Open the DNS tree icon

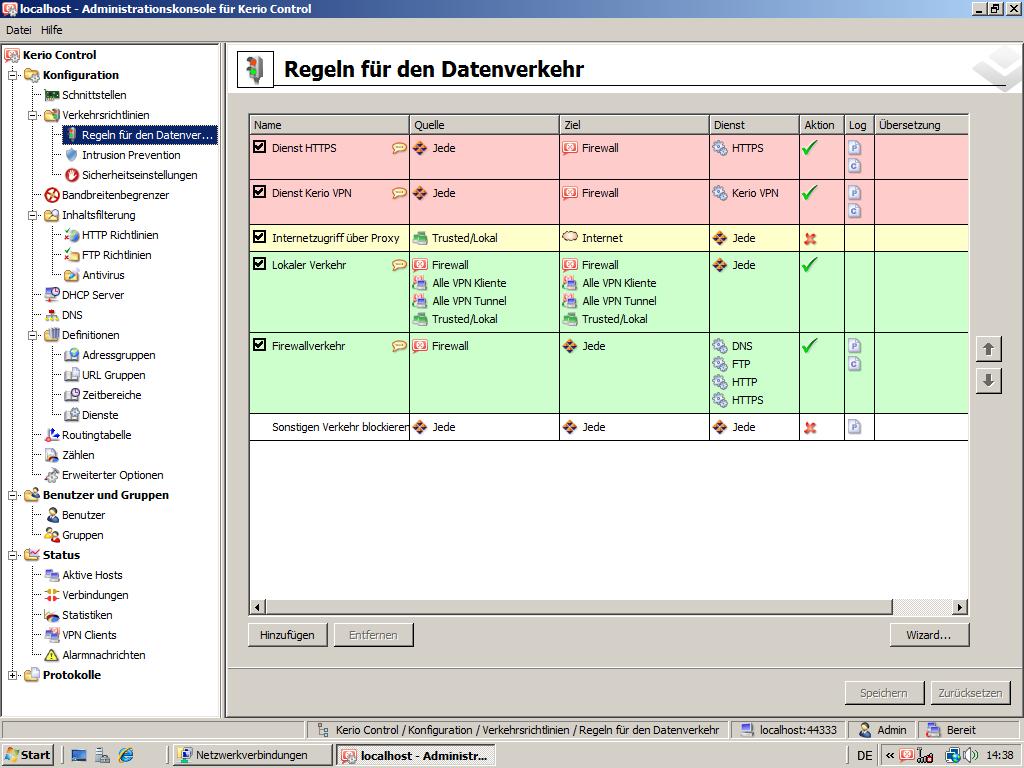point(52,315)
